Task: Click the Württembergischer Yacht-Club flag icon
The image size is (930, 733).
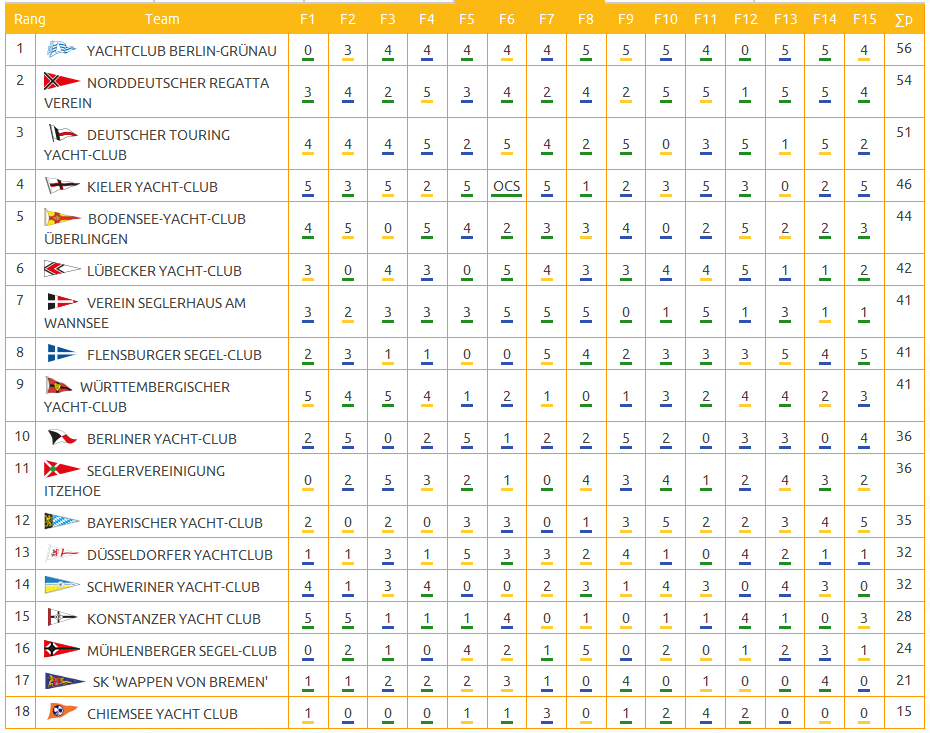Action: pyautogui.click(x=59, y=385)
